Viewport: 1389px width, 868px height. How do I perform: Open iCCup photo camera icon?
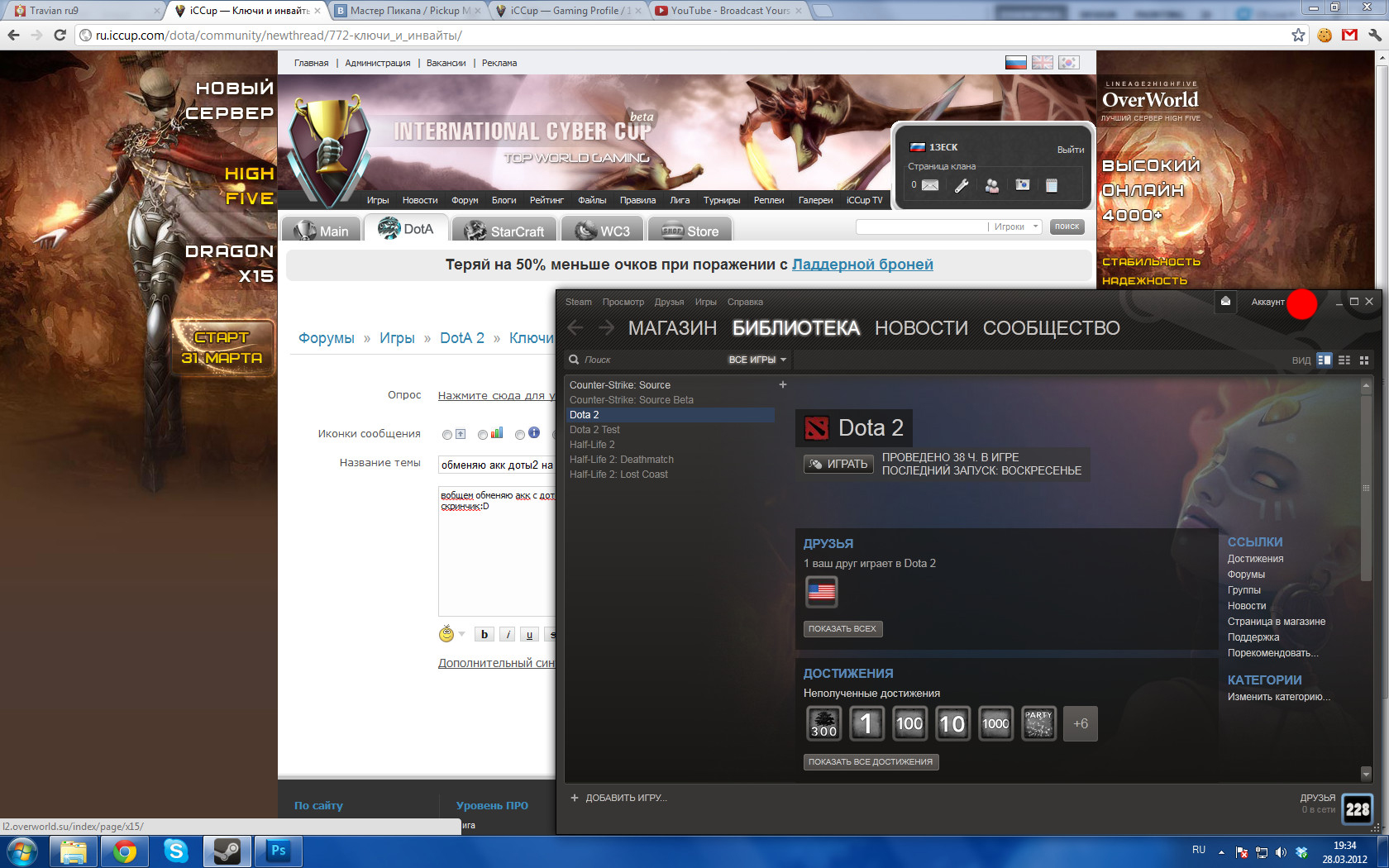(x=1023, y=185)
